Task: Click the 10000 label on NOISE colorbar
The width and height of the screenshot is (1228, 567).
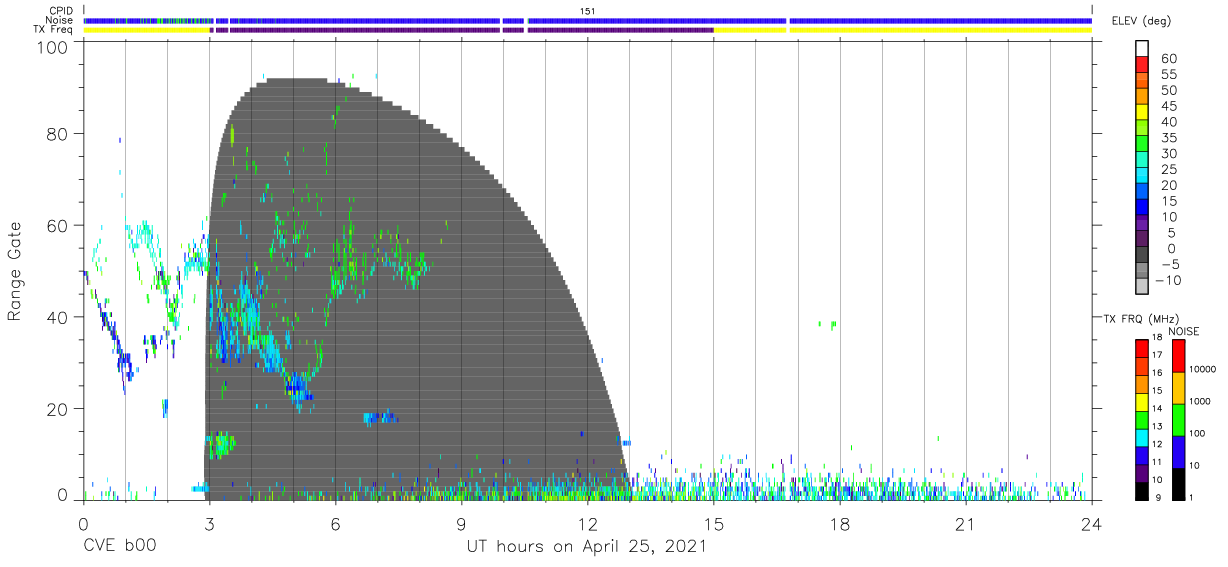Action: pyautogui.click(x=1202, y=369)
